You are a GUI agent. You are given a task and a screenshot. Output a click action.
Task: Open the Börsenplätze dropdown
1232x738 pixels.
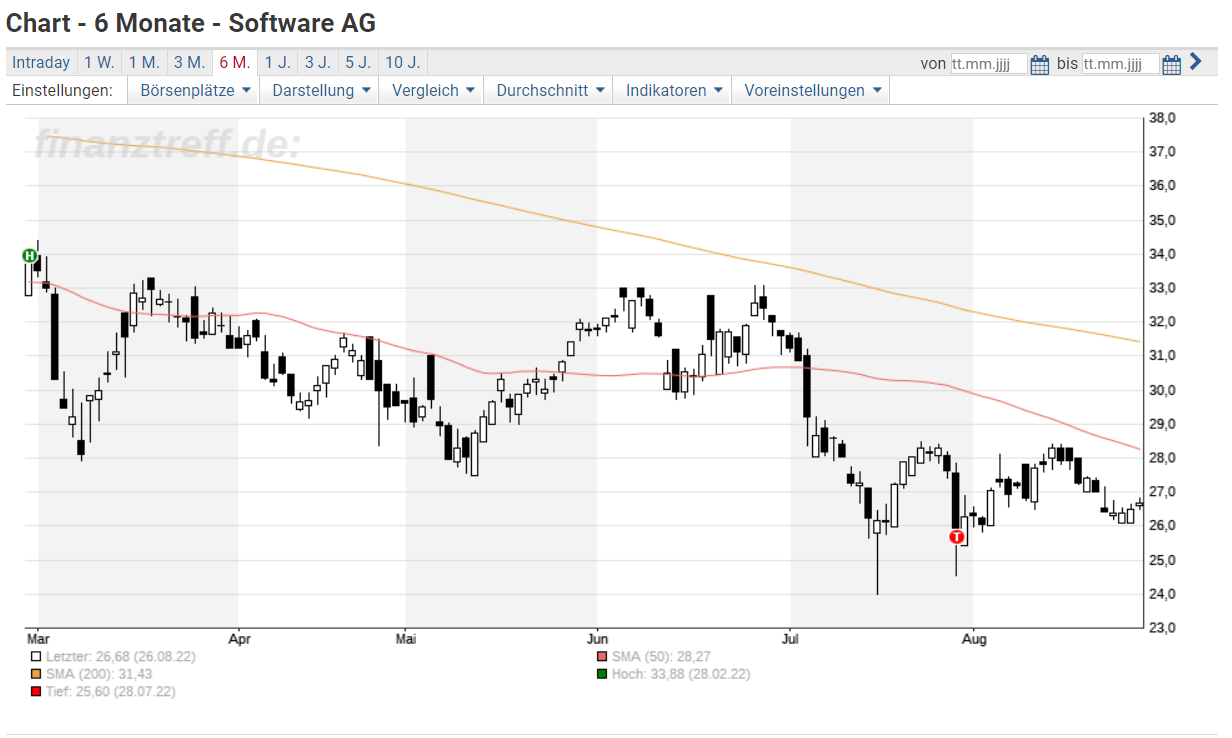tap(193, 90)
